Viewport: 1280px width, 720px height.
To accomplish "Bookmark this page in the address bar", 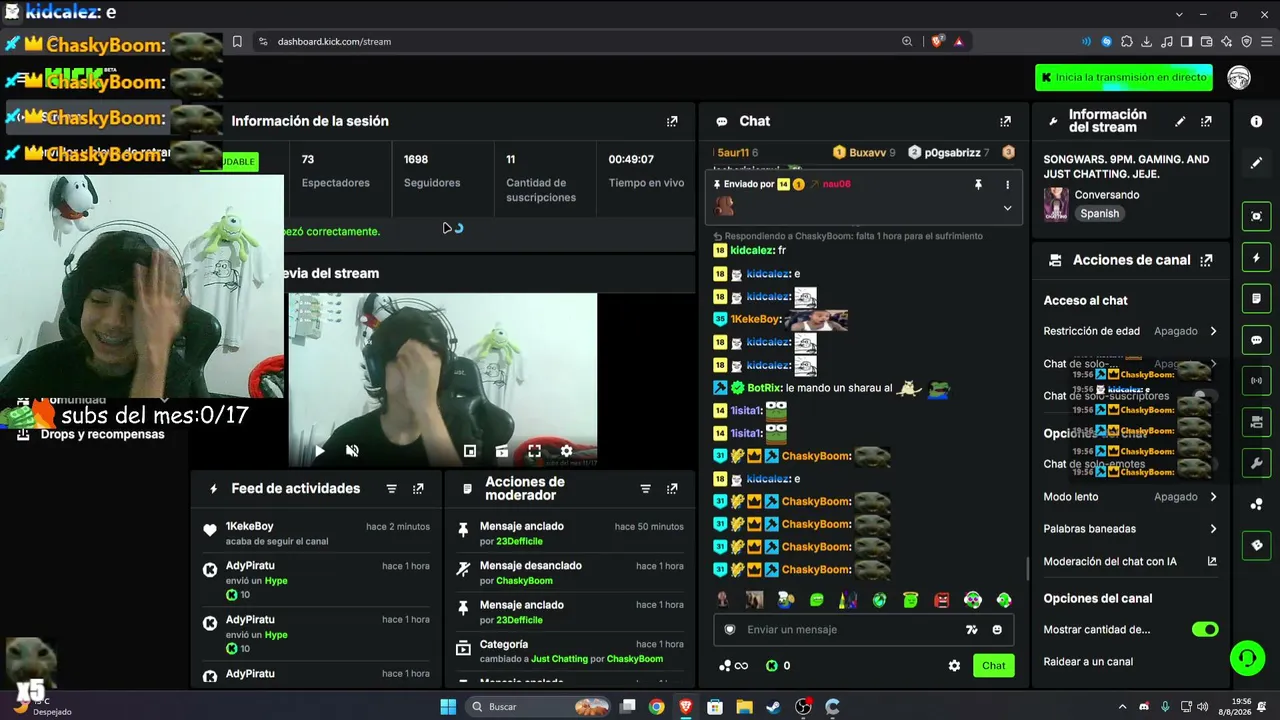I will coord(237,42).
